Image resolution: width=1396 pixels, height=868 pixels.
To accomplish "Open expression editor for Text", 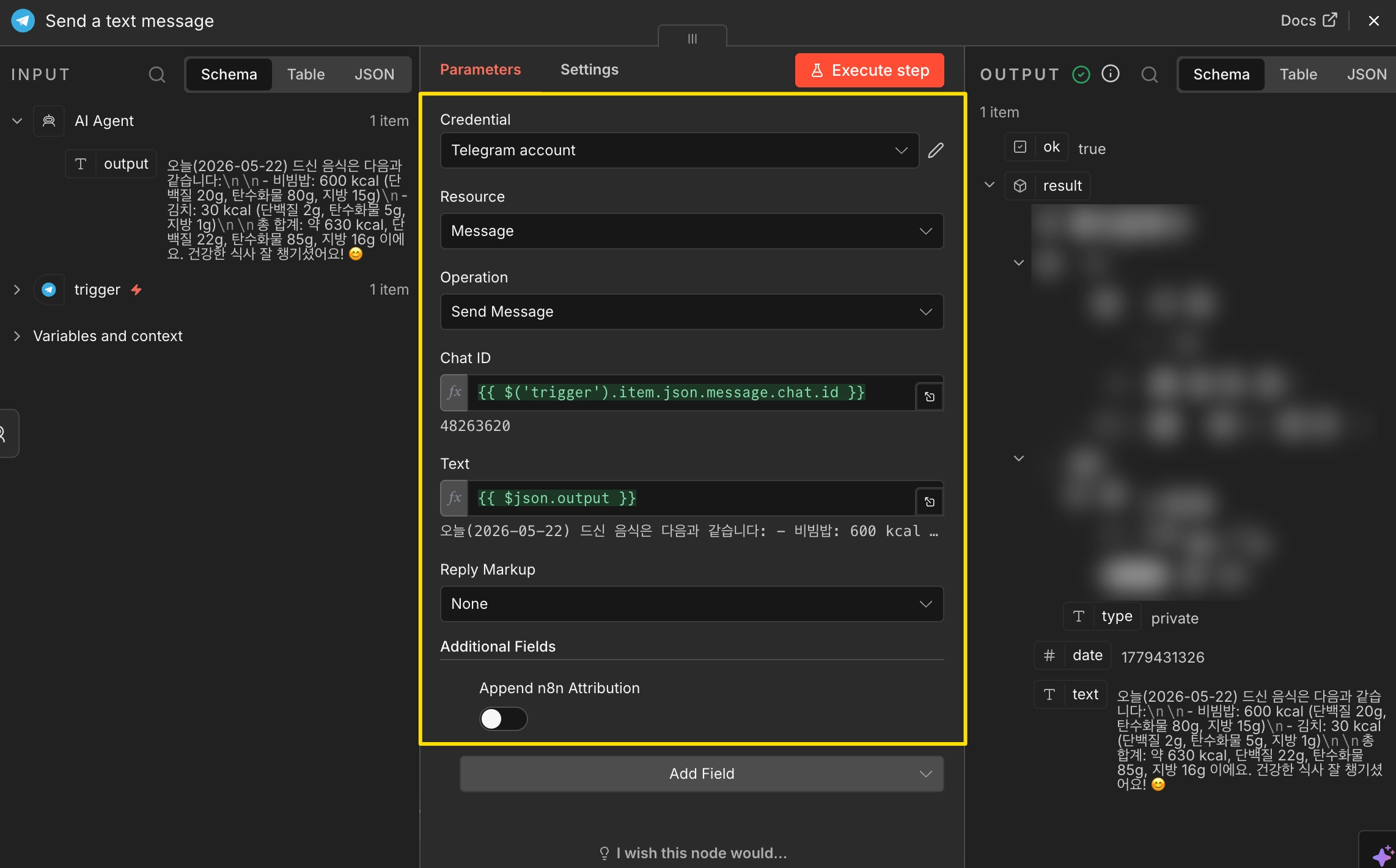I will tap(930, 502).
